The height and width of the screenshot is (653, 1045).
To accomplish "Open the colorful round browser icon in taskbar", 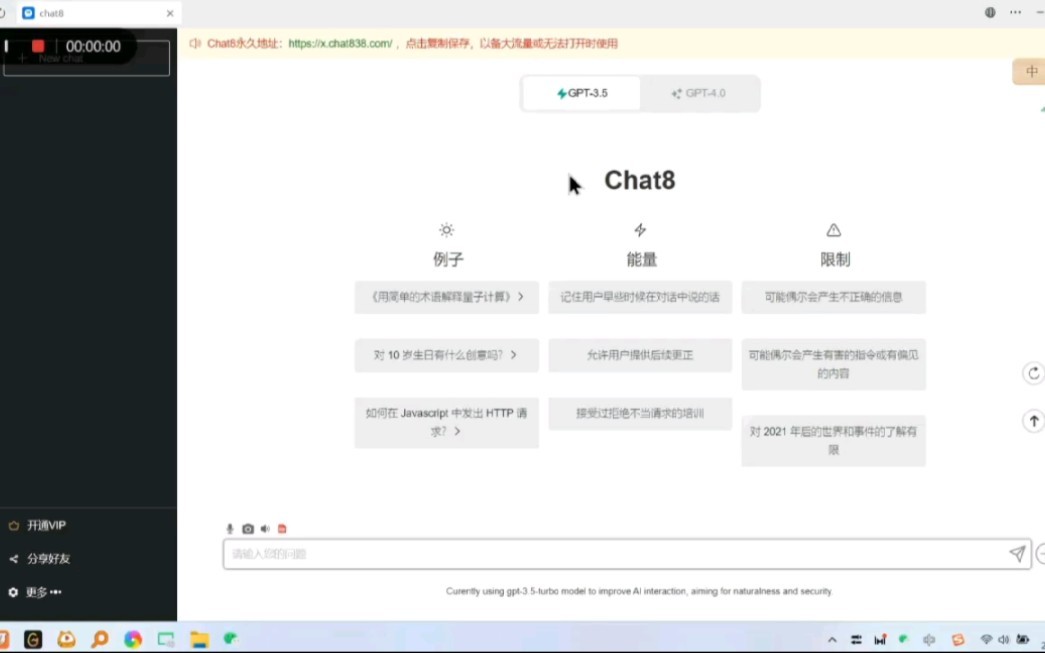I will click(x=133, y=640).
